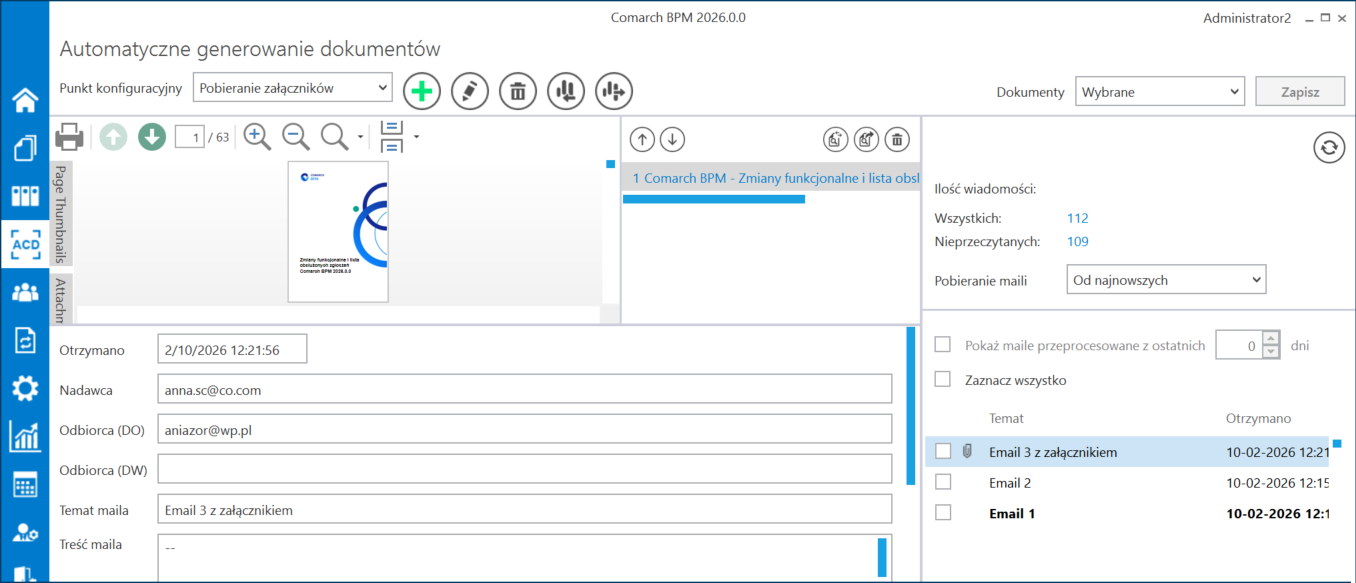Click the refresh mail list icon
The image size is (1356, 583).
[1328, 147]
